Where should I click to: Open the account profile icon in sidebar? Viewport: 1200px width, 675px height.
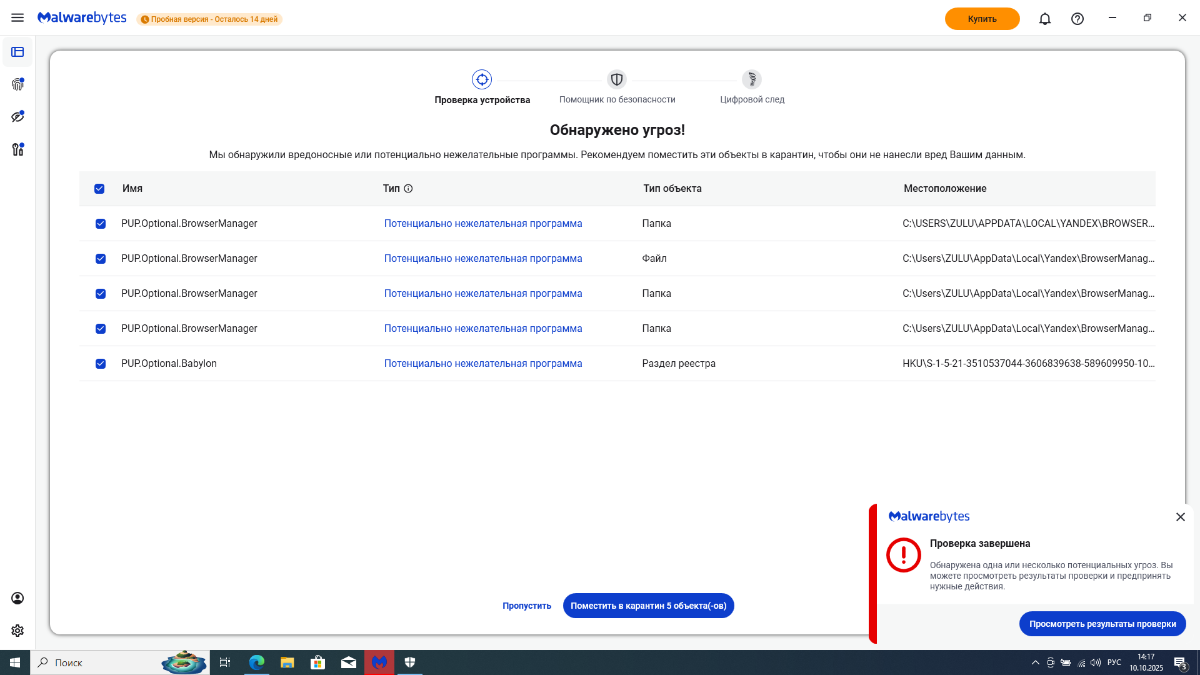[17, 598]
